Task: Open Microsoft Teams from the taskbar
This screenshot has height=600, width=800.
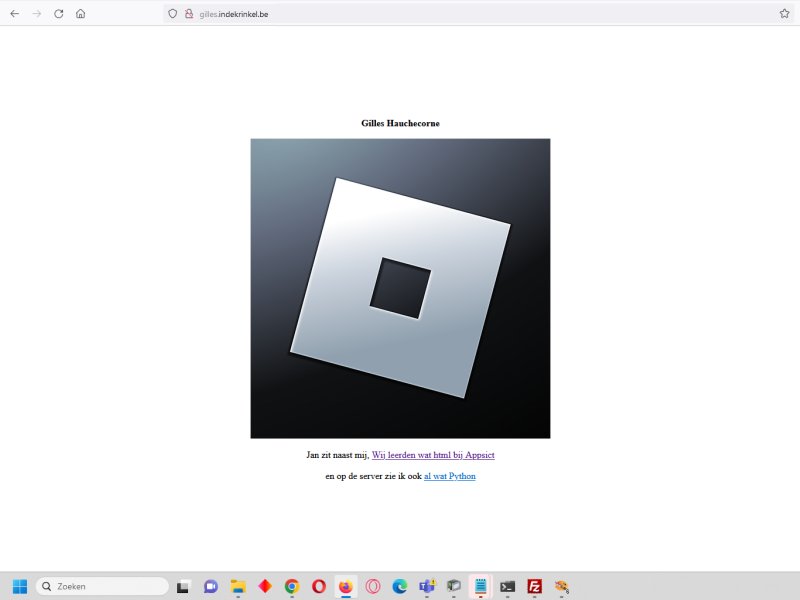Action: [x=427, y=586]
